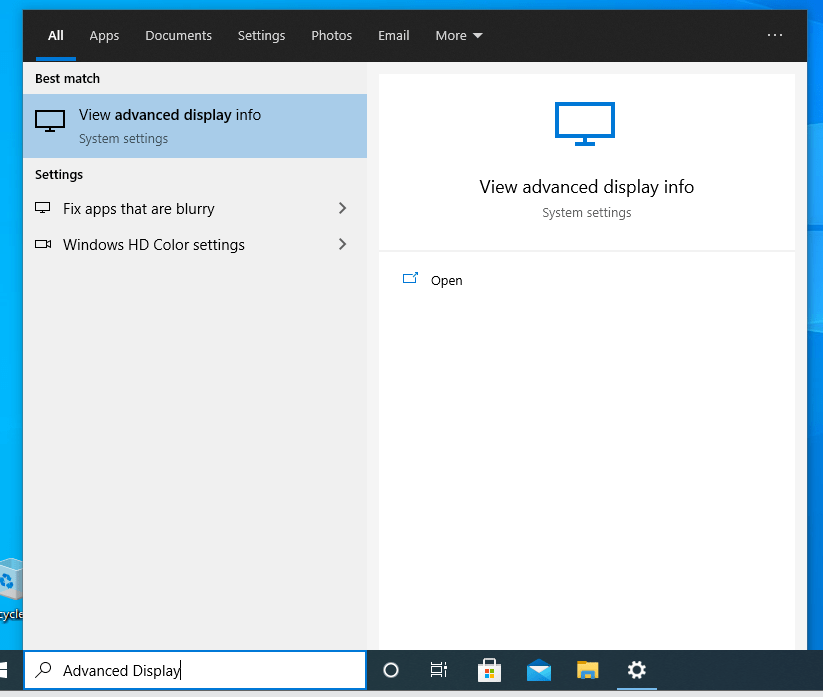Open the Settings gear on the taskbar
Screen dimensions: 823x697
(637, 670)
